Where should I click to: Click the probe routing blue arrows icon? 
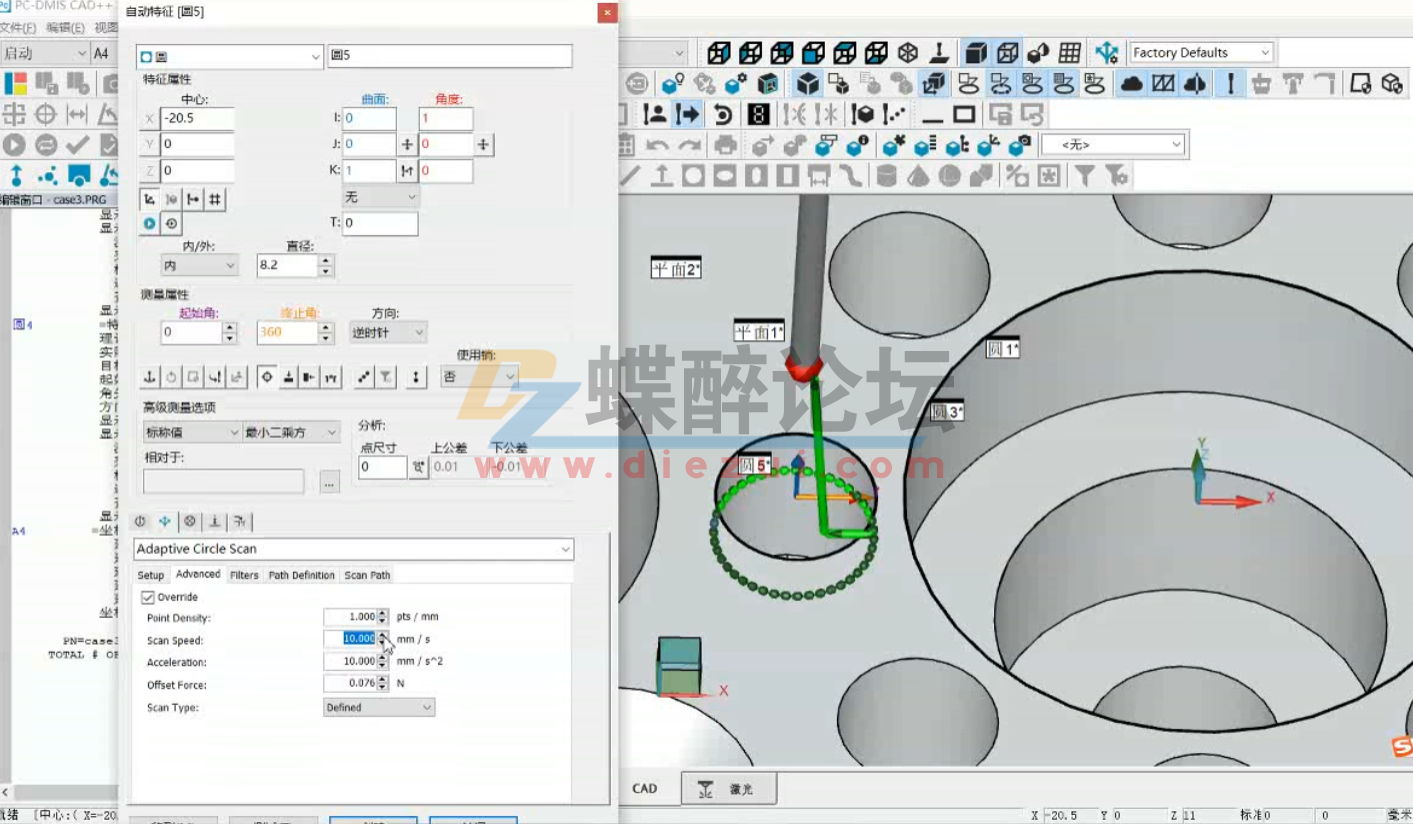[1107, 52]
